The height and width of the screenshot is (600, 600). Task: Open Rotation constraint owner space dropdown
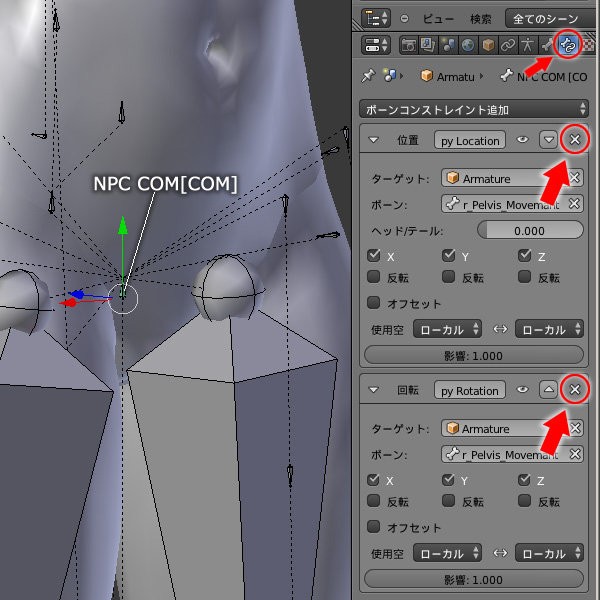pyautogui.click(x=549, y=553)
